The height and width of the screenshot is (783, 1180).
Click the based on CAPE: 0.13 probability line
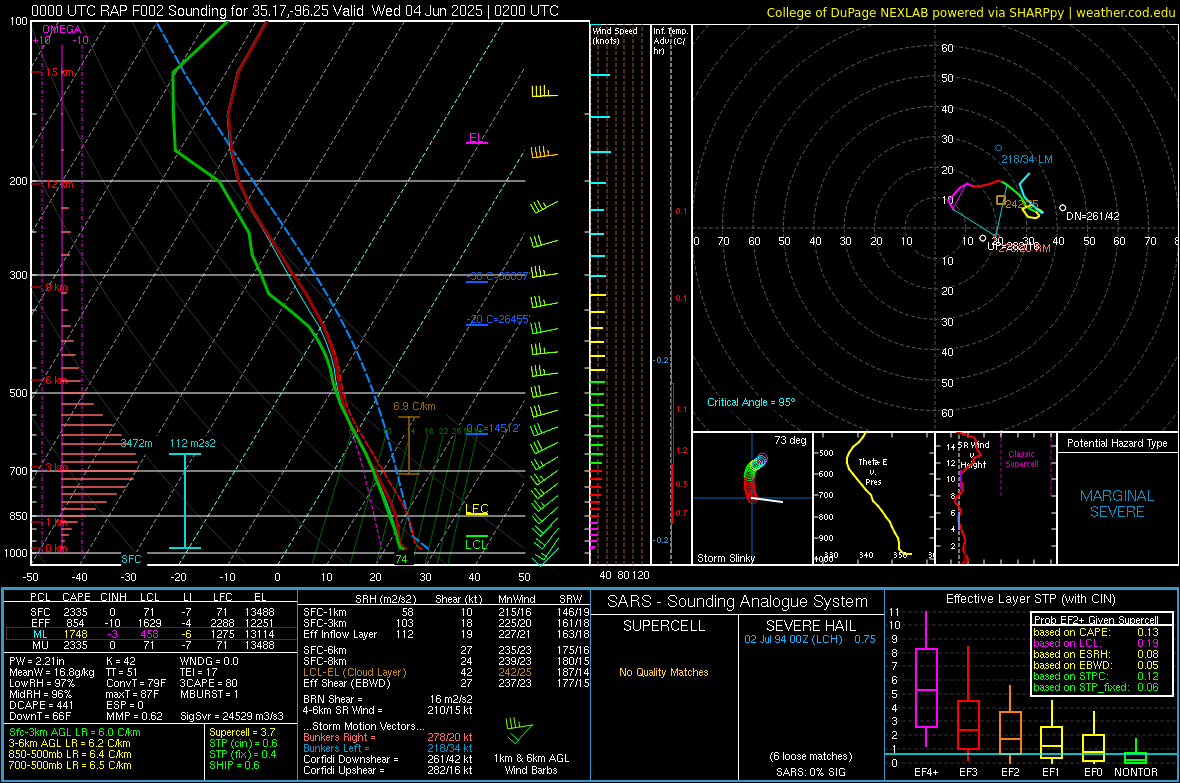click(1096, 632)
